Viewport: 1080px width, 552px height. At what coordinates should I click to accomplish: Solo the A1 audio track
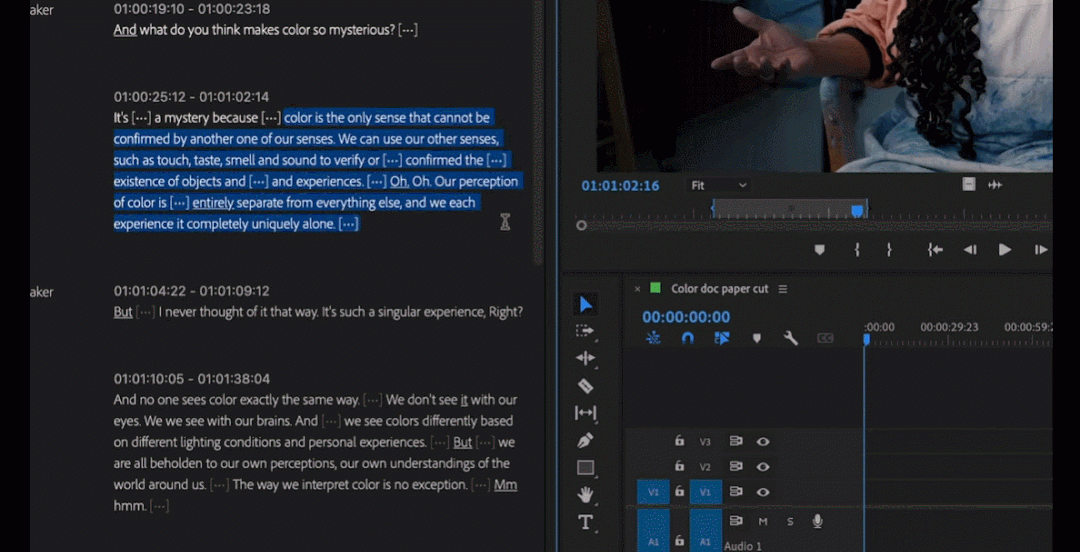tap(790, 522)
